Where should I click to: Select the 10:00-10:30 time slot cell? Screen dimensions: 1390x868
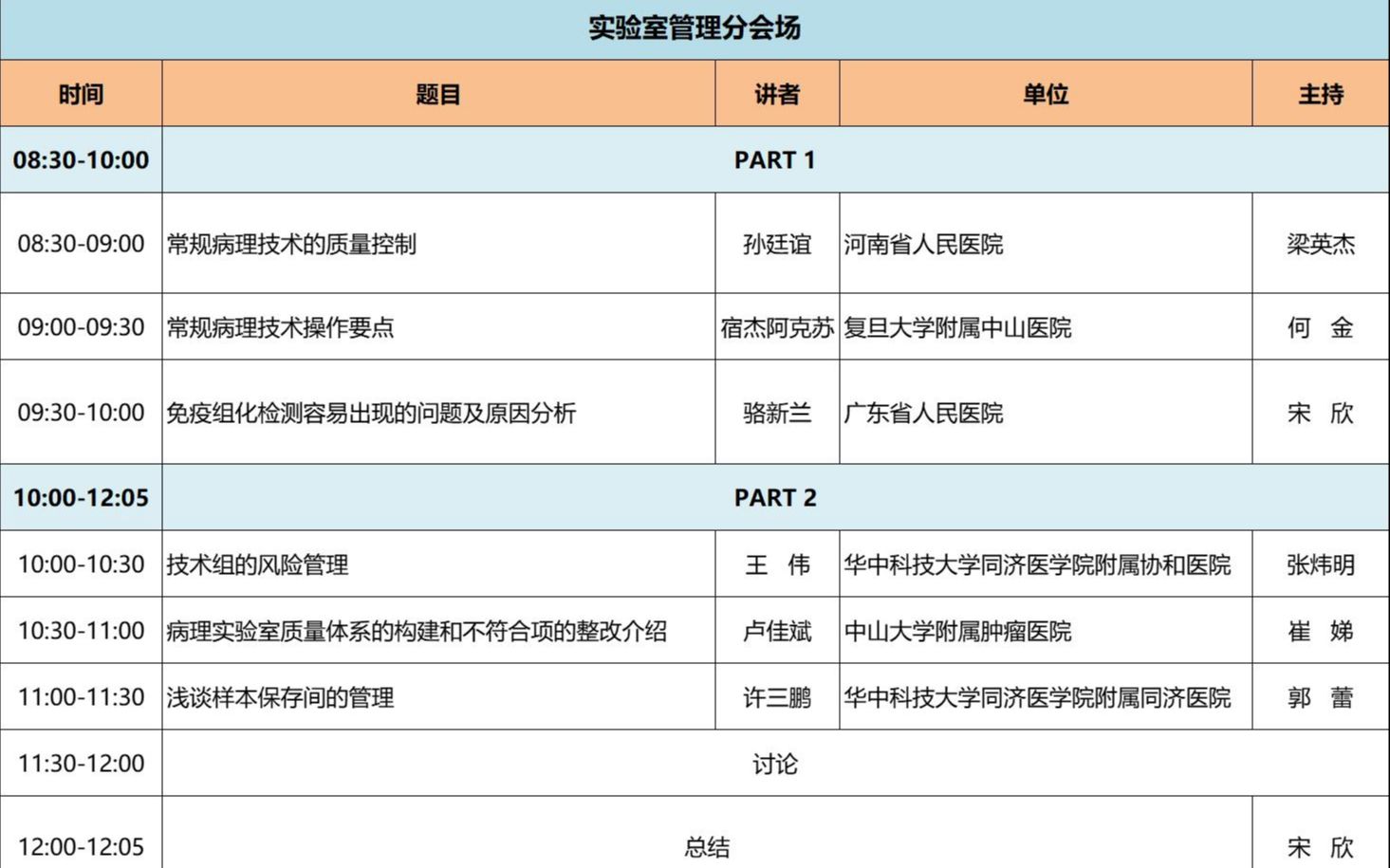tap(81, 564)
